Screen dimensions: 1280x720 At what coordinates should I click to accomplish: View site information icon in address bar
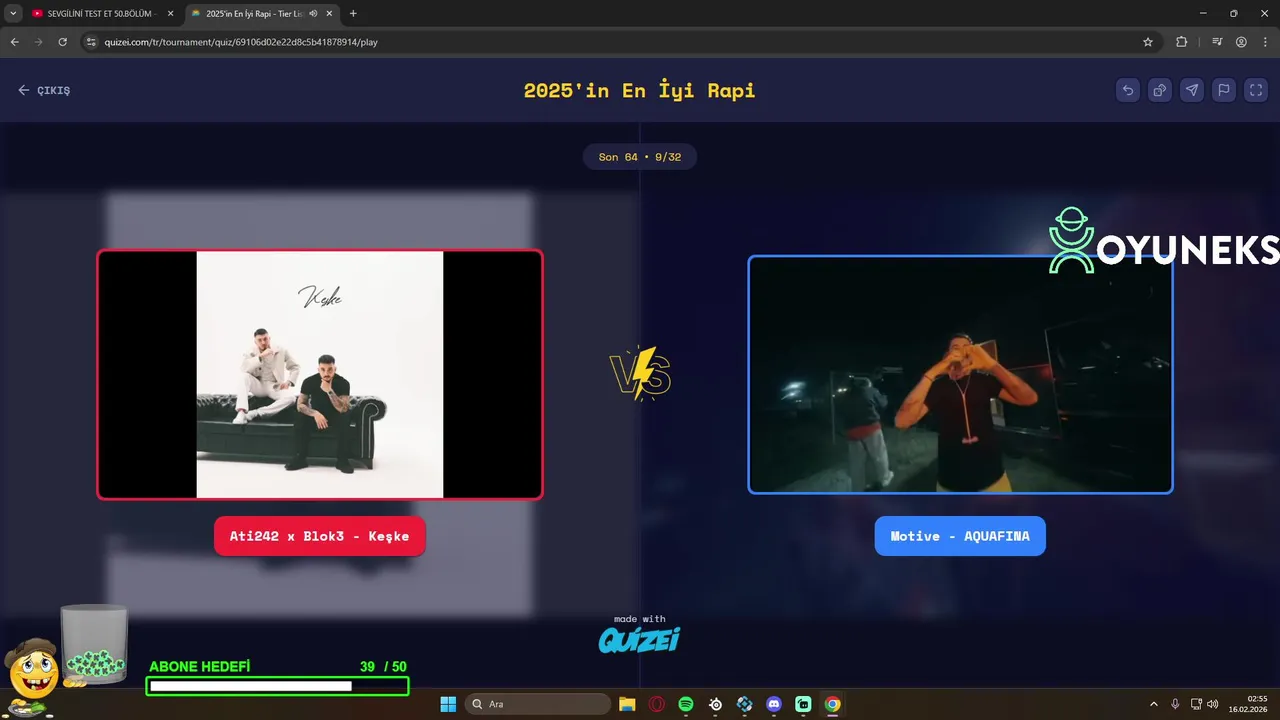tap(92, 42)
